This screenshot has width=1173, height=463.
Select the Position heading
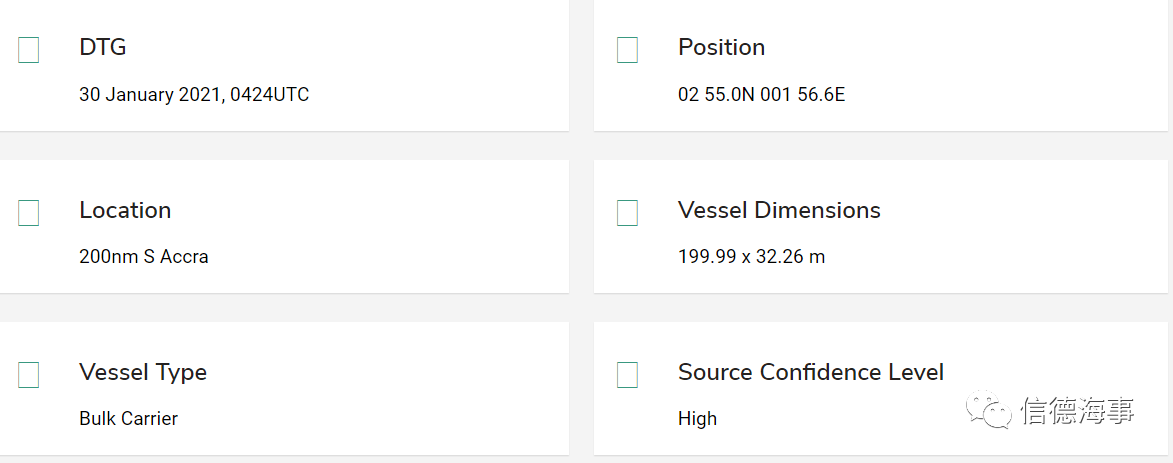click(x=721, y=47)
